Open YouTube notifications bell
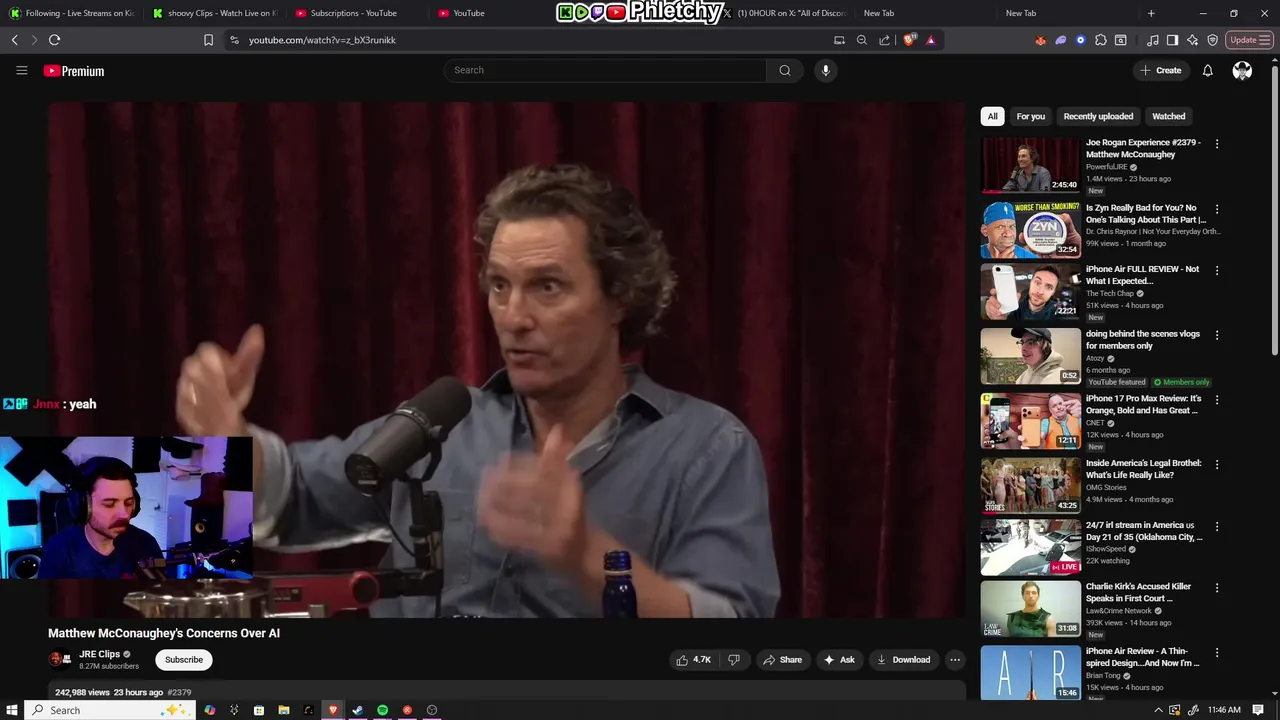 pos(1207,70)
